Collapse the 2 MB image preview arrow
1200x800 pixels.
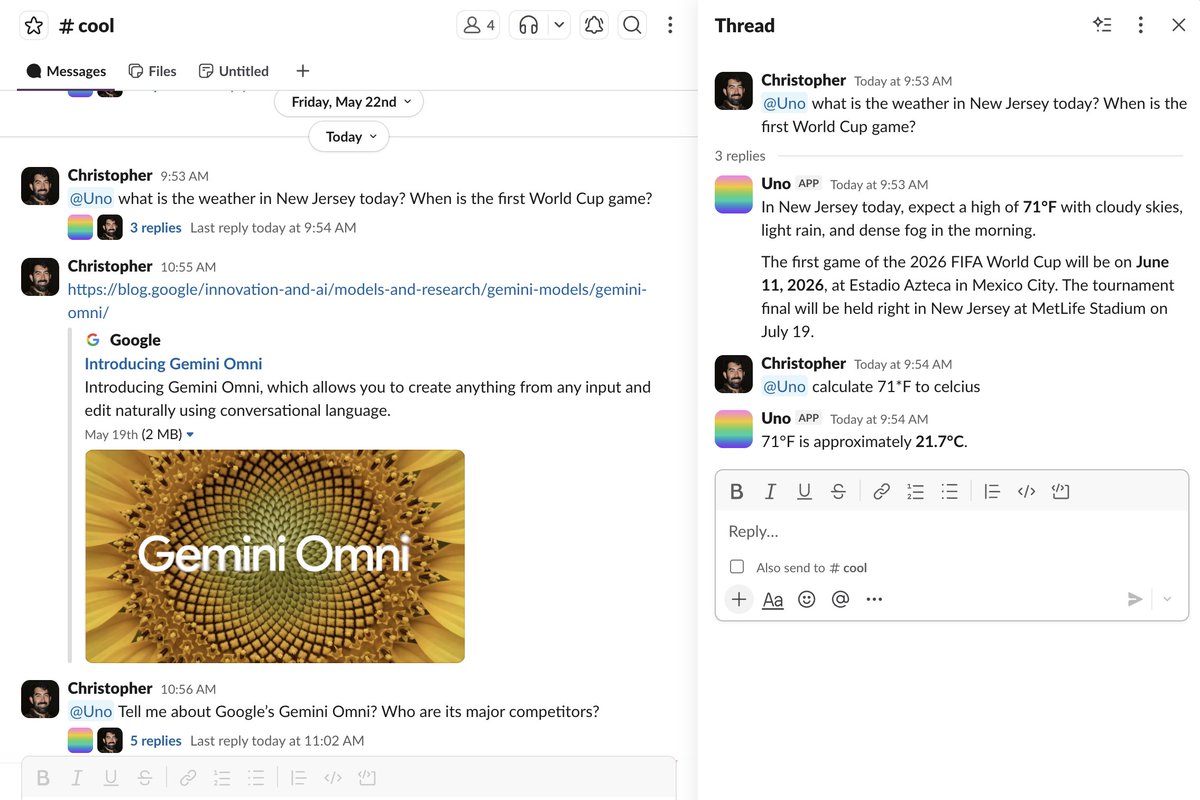click(x=190, y=435)
